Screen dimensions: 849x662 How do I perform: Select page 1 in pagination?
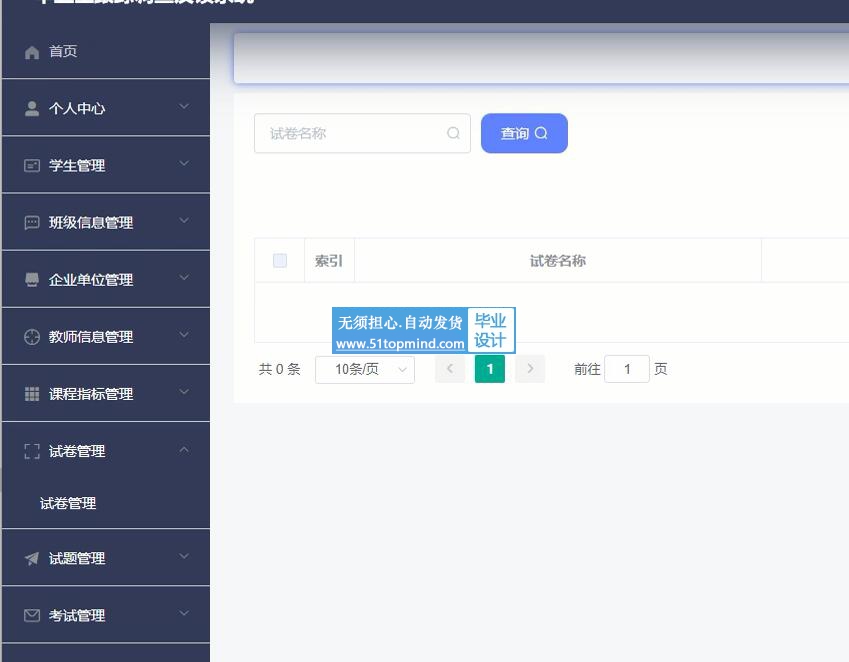(490, 369)
